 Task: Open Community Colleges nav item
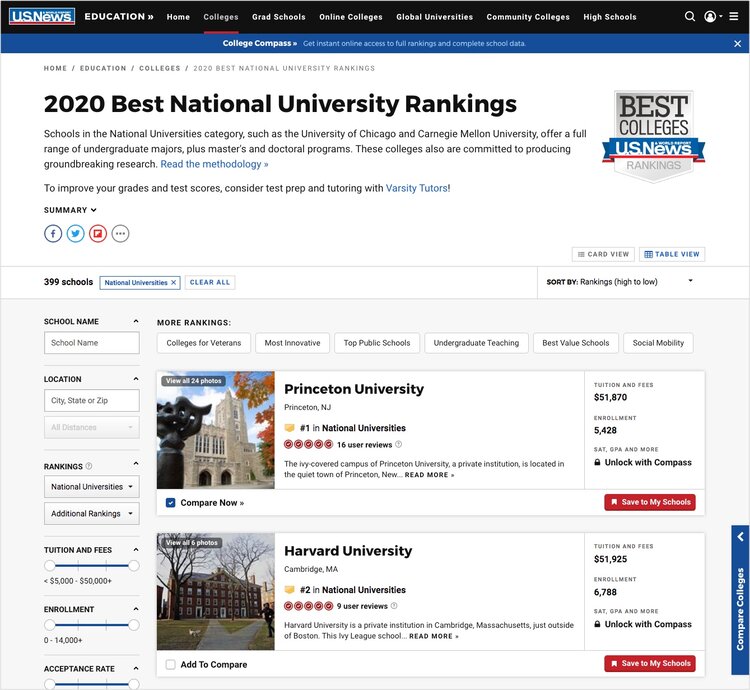(528, 17)
